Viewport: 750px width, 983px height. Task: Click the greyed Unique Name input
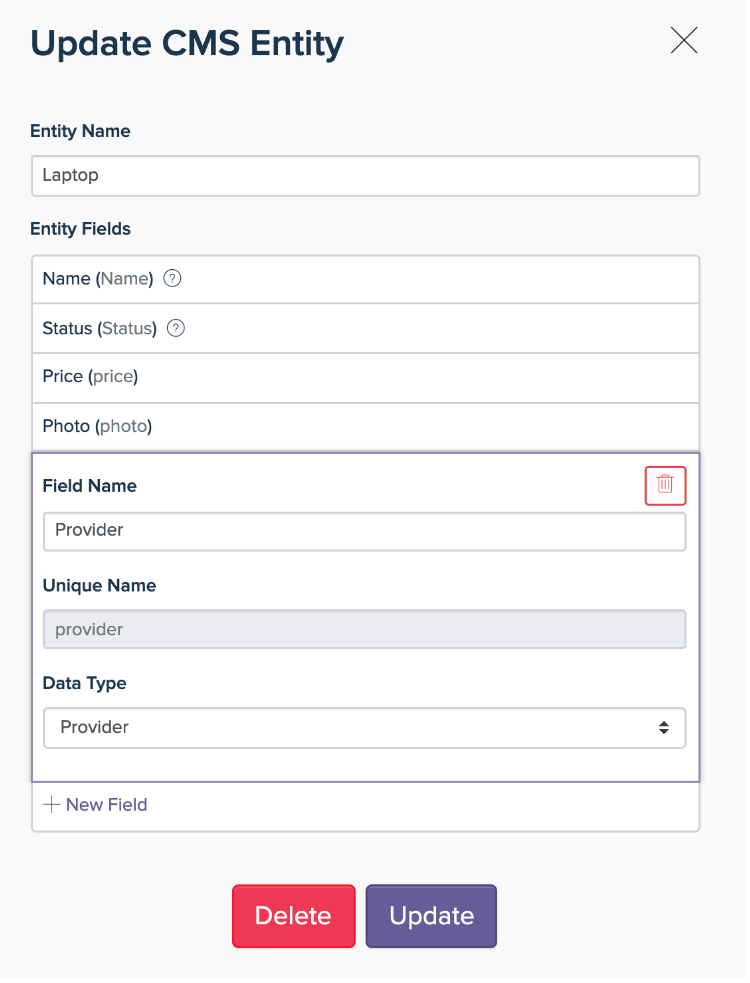pyautogui.click(x=364, y=629)
